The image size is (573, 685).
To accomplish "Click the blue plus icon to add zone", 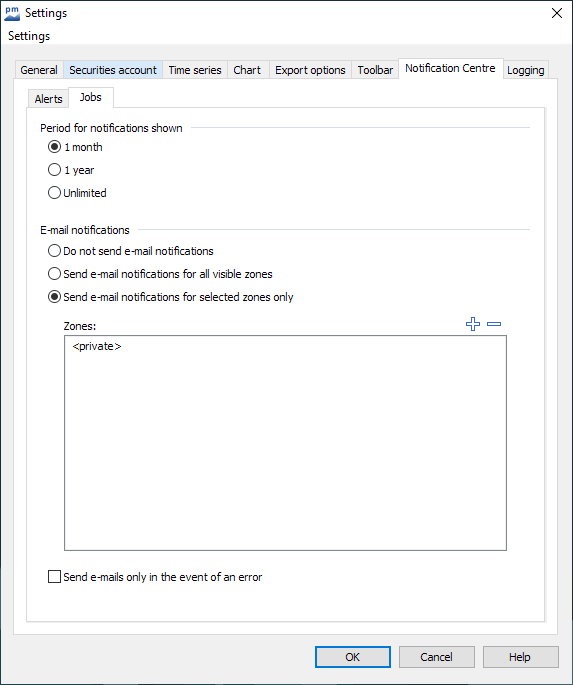I will coord(473,324).
